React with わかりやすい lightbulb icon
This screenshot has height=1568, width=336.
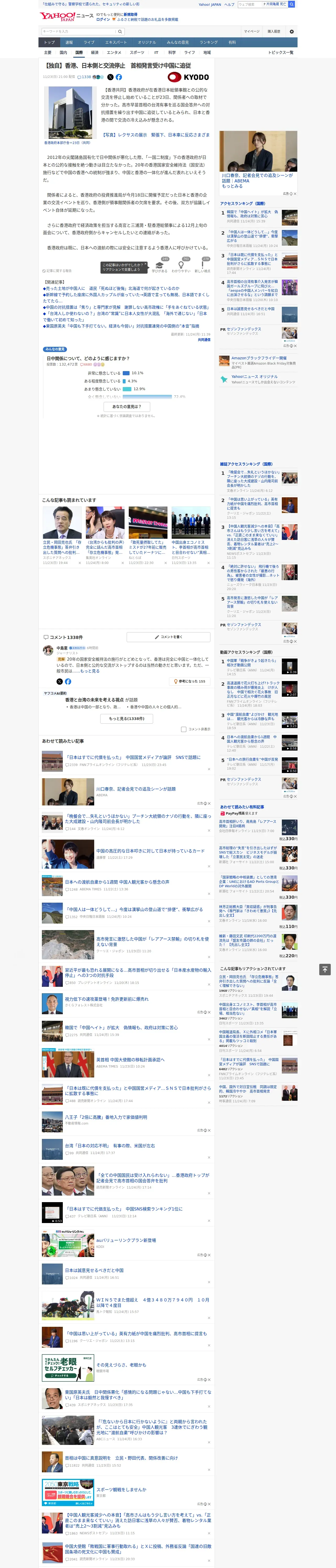tap(181, 266)
